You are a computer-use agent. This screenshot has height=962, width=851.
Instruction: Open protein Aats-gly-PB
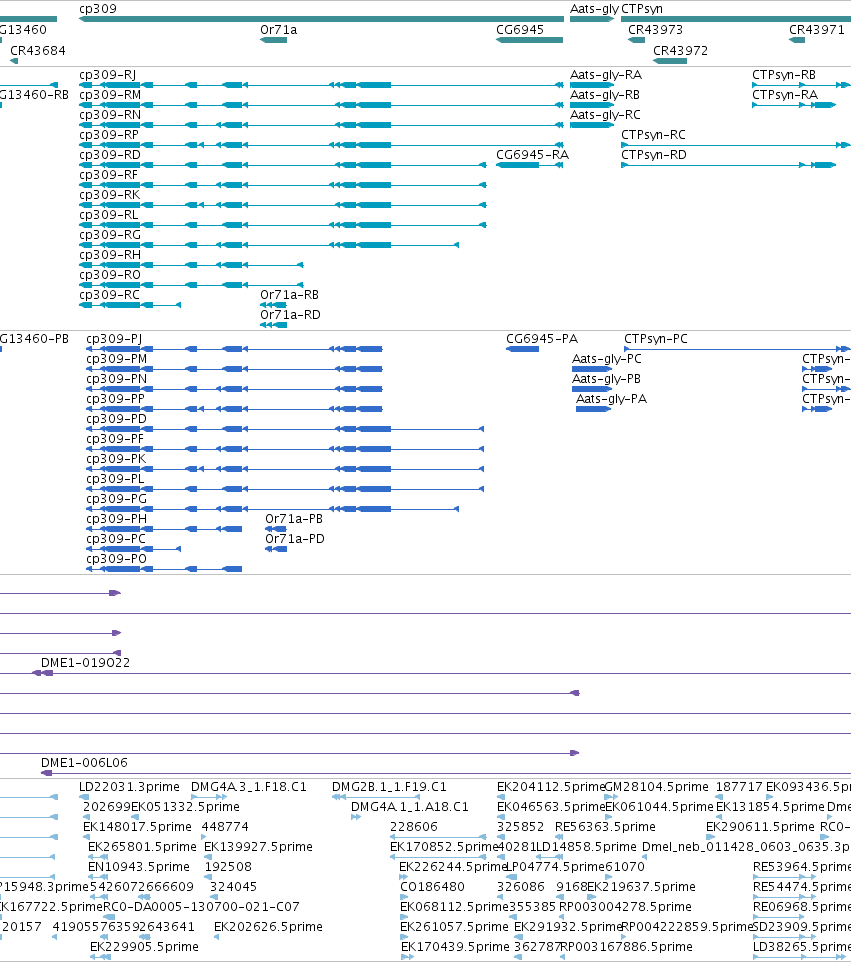[606, 379]
